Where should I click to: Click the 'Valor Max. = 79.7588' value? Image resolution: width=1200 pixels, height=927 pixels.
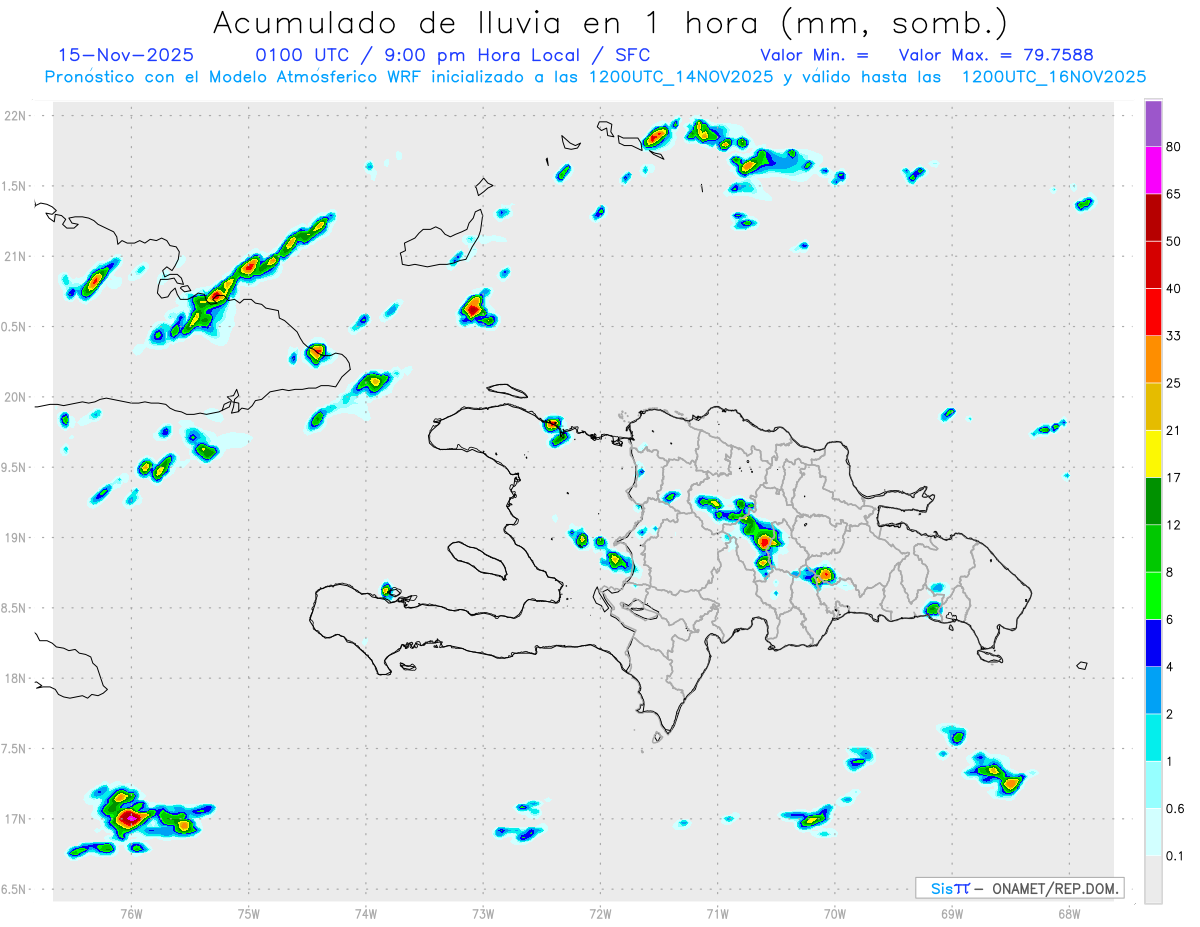pyautogui.click(x=996, y=55)
